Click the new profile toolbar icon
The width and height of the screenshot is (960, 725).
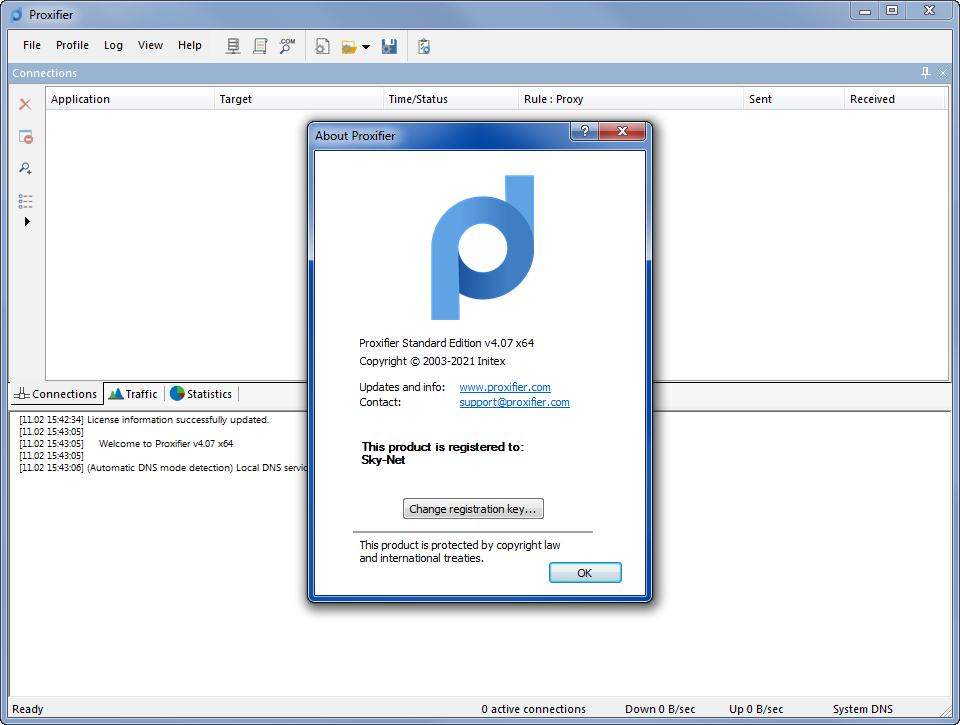pos(322,46)
